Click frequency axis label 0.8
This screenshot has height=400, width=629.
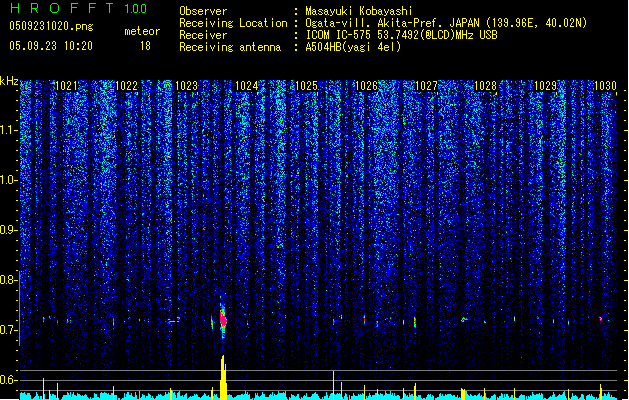[8, 280]
